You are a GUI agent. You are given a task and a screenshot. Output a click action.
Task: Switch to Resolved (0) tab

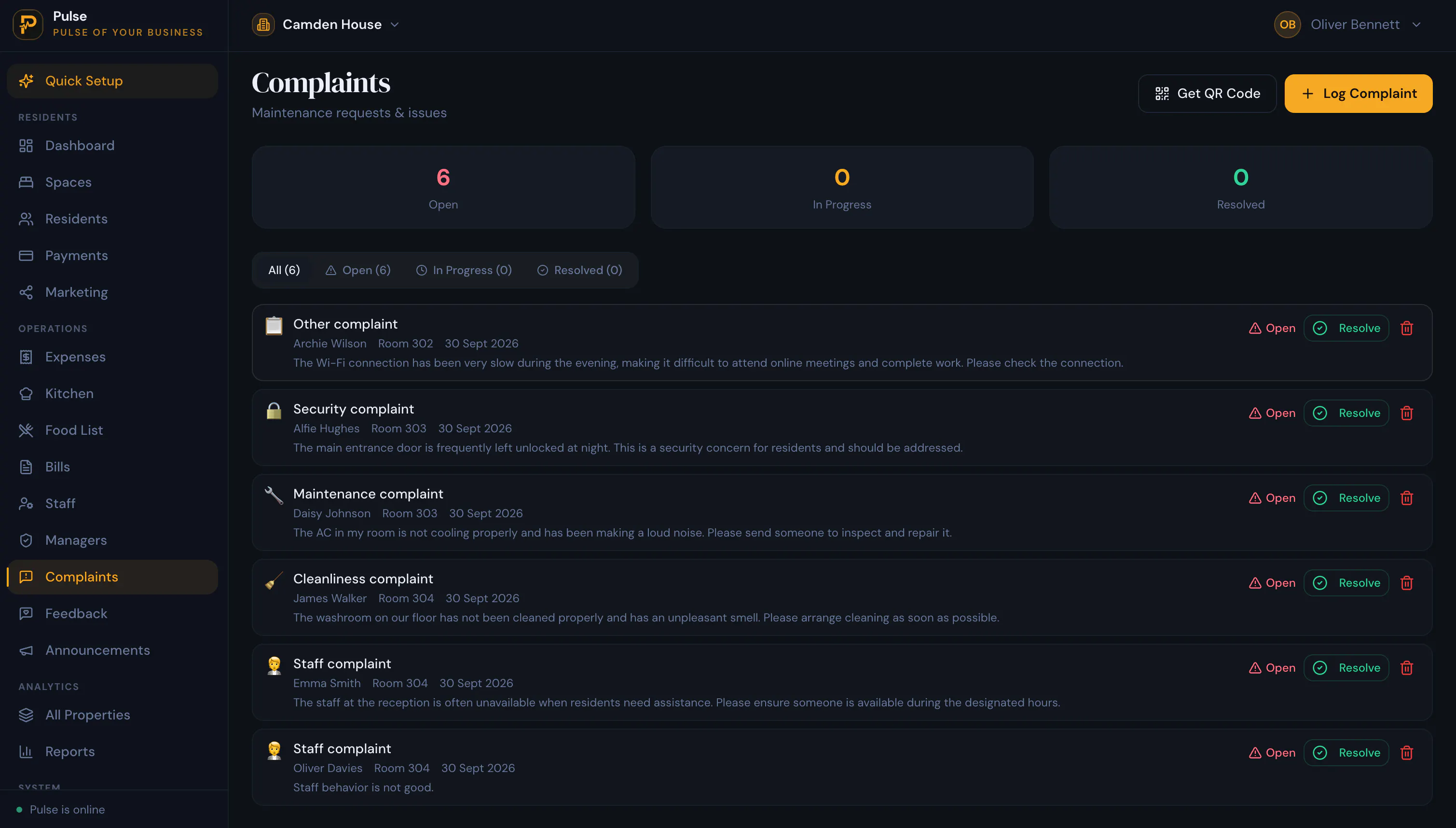580,270
